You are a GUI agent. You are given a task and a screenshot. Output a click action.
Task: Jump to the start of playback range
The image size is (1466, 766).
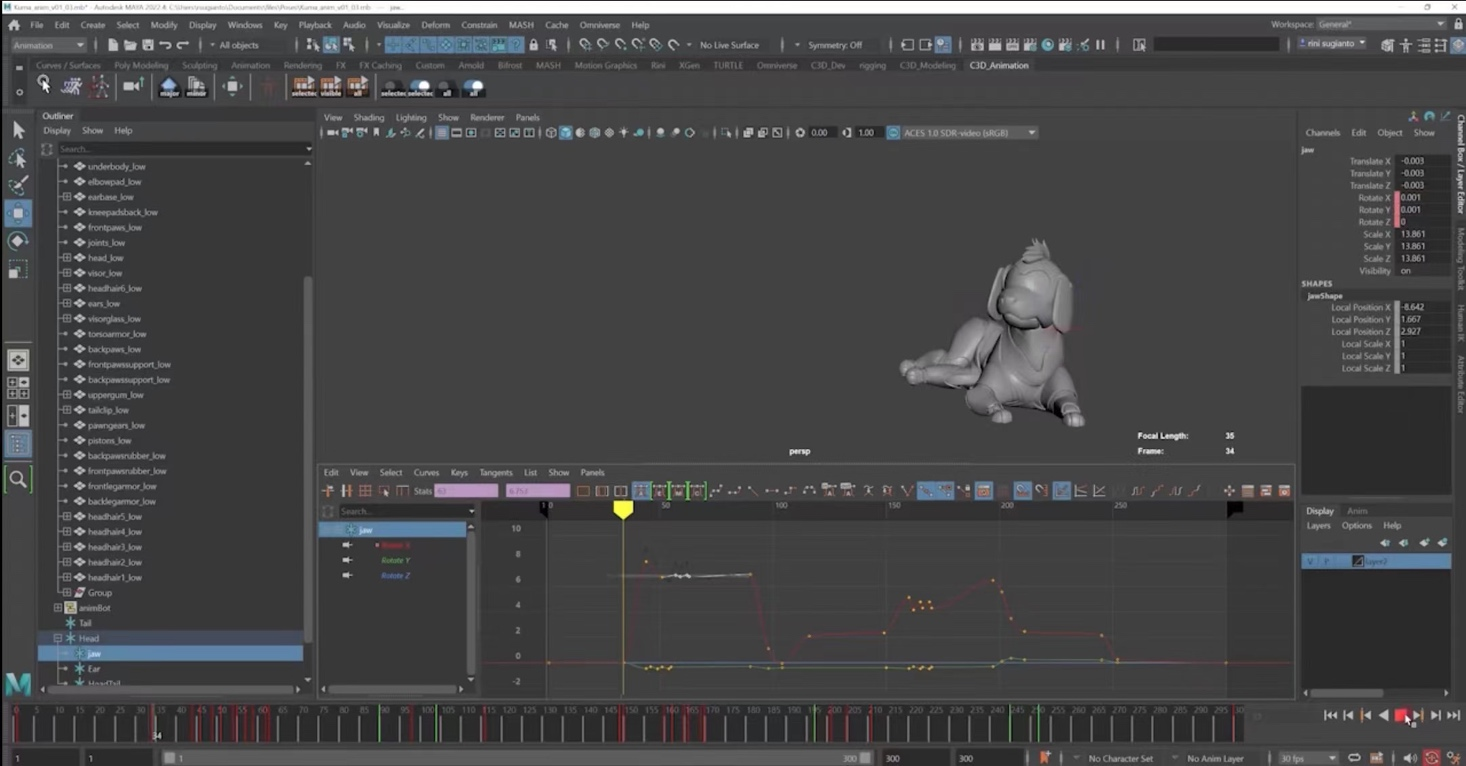click(1330, 715)
